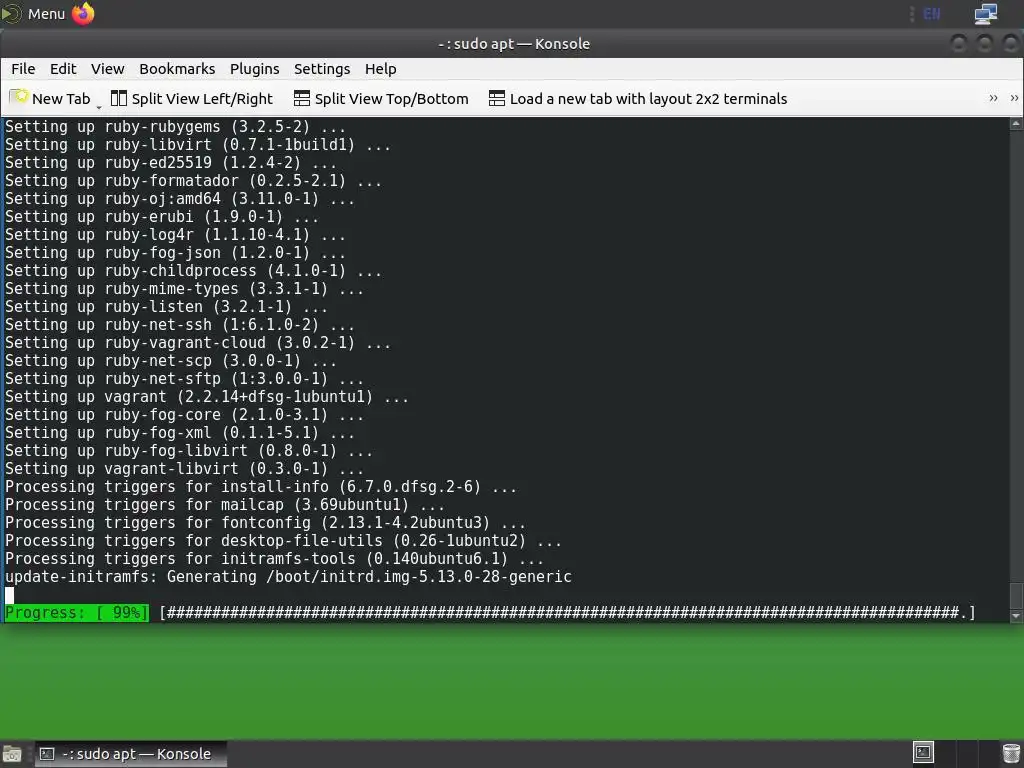Click the terminal scrollbar up arrow
Viewport: 1024px width, 768px height.
click(1016, 124)
